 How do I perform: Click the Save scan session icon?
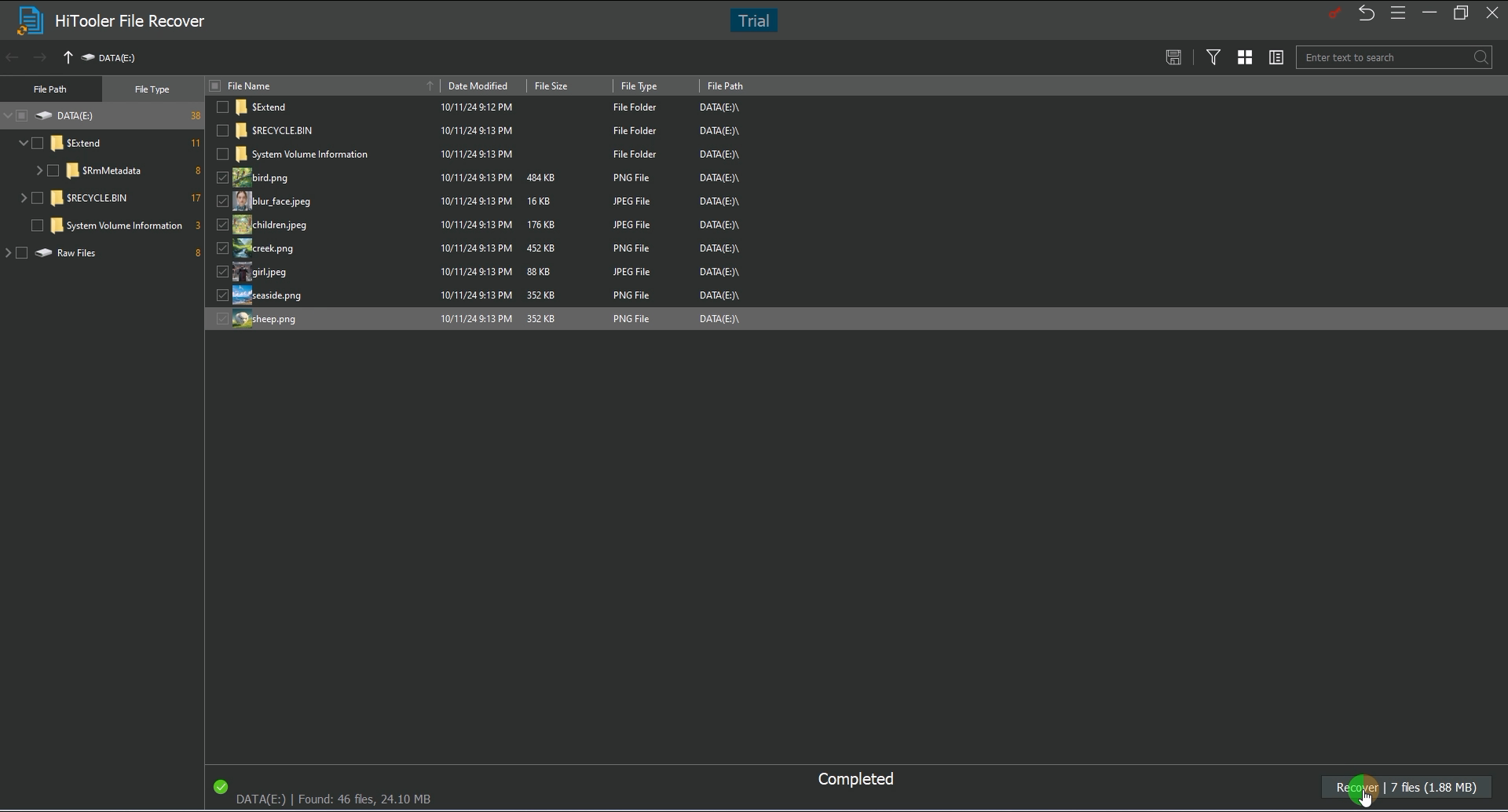pos(1173,57)
